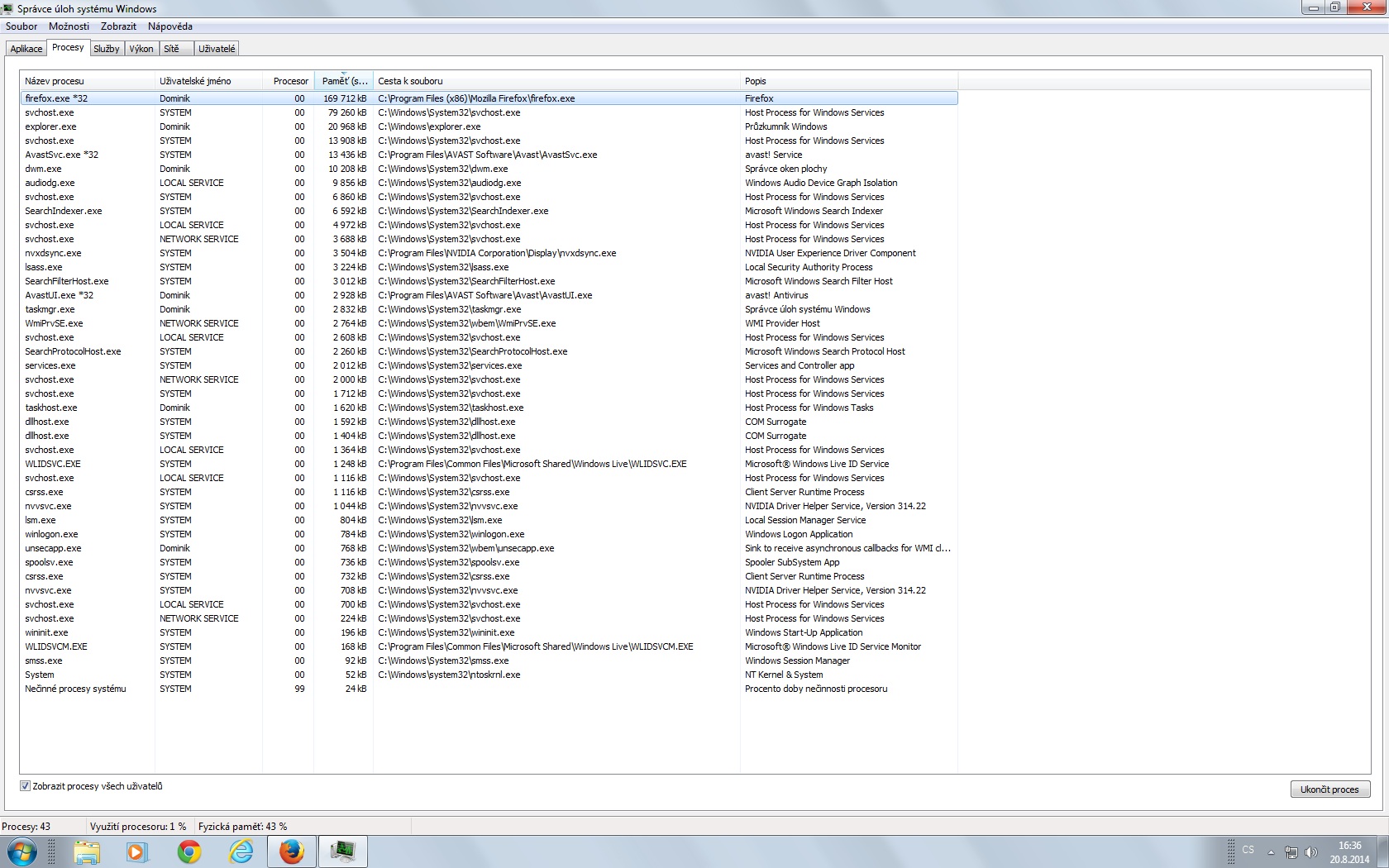This screenshot has height=868, width=1389.
Task: Select the 'WmiPrvSE.exe' process row
Action: pos(489,323)
